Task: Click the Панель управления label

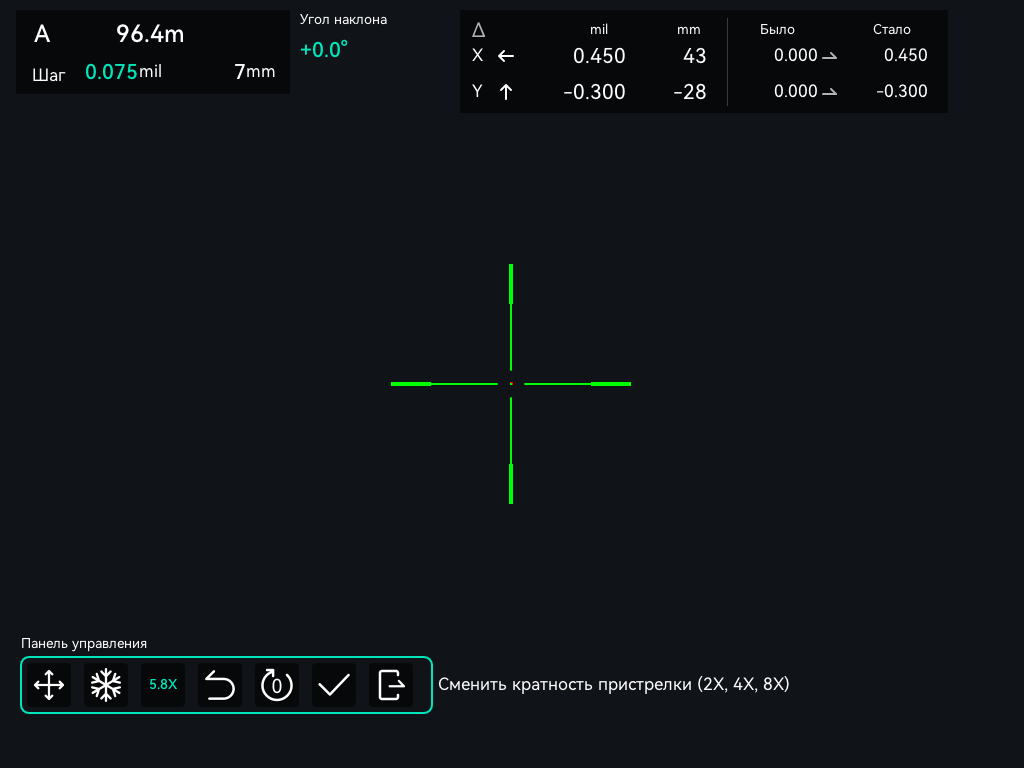Action: 84,644
